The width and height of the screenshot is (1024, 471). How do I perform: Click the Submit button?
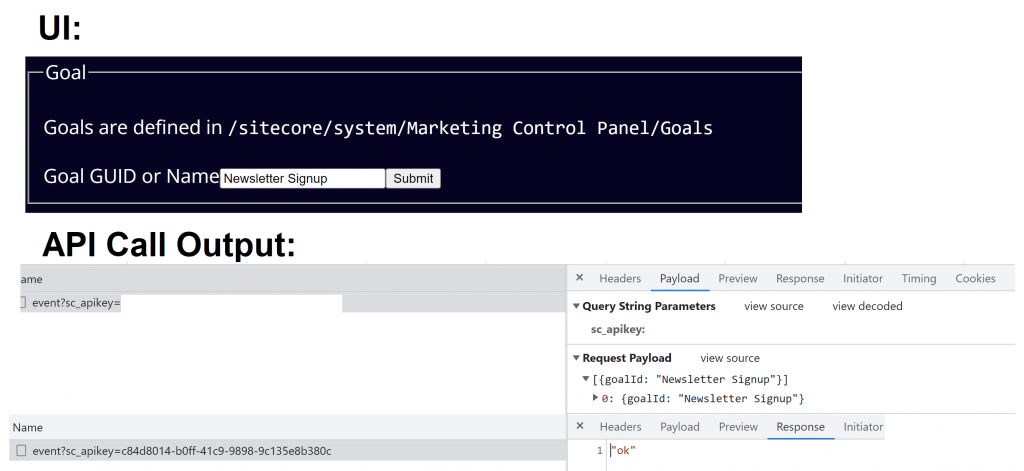(x=413, y=178)
